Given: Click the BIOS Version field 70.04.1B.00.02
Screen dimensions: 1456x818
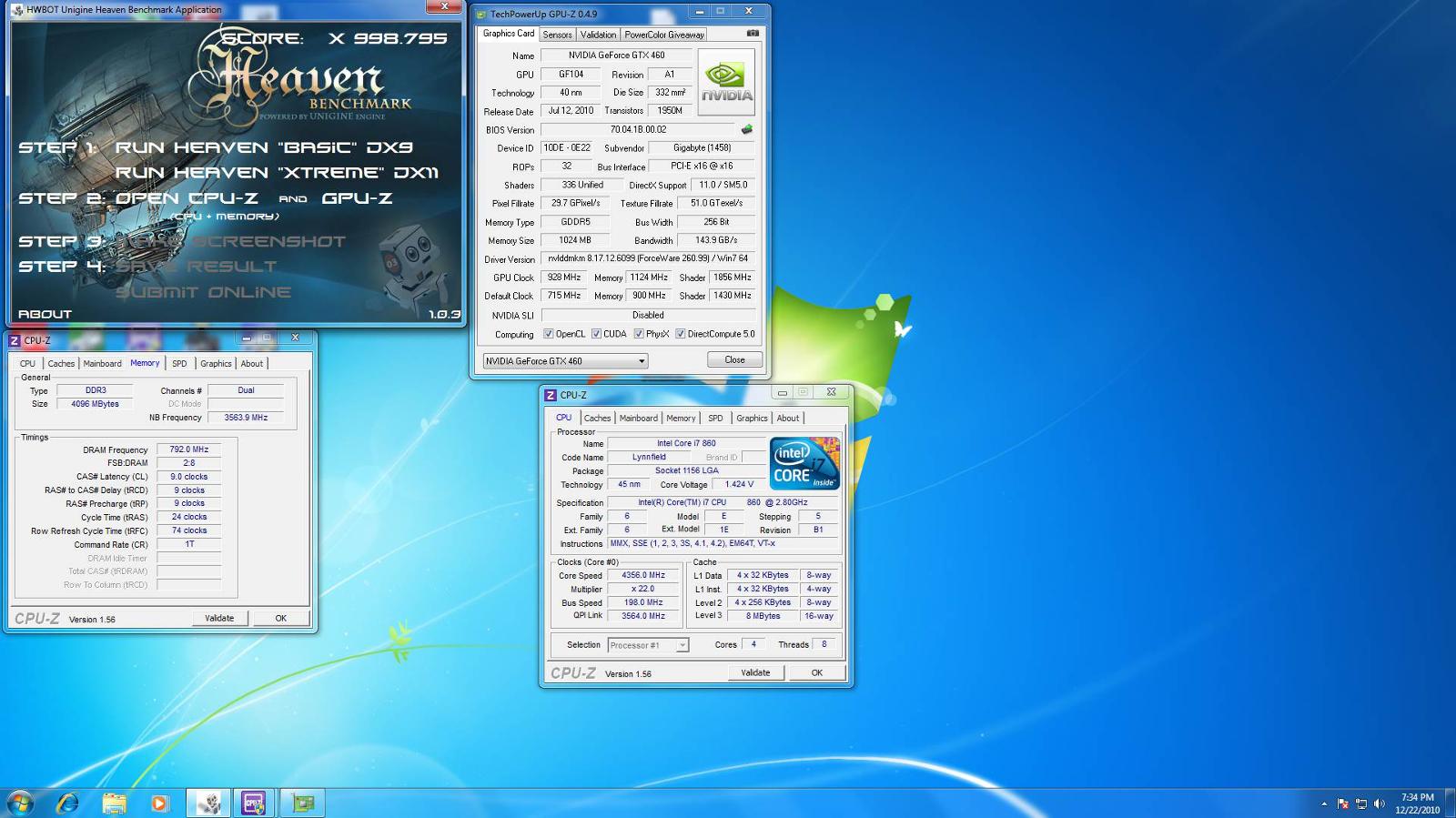Looking at the screenshot, I should (x=638, y=129).
